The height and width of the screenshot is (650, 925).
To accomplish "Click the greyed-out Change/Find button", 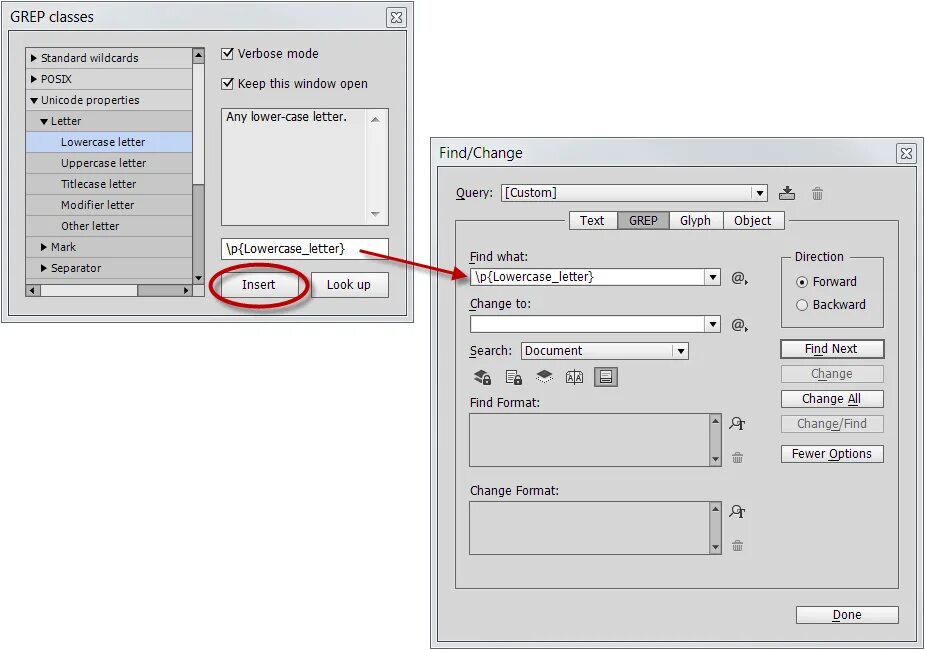I will coord(832,424).
